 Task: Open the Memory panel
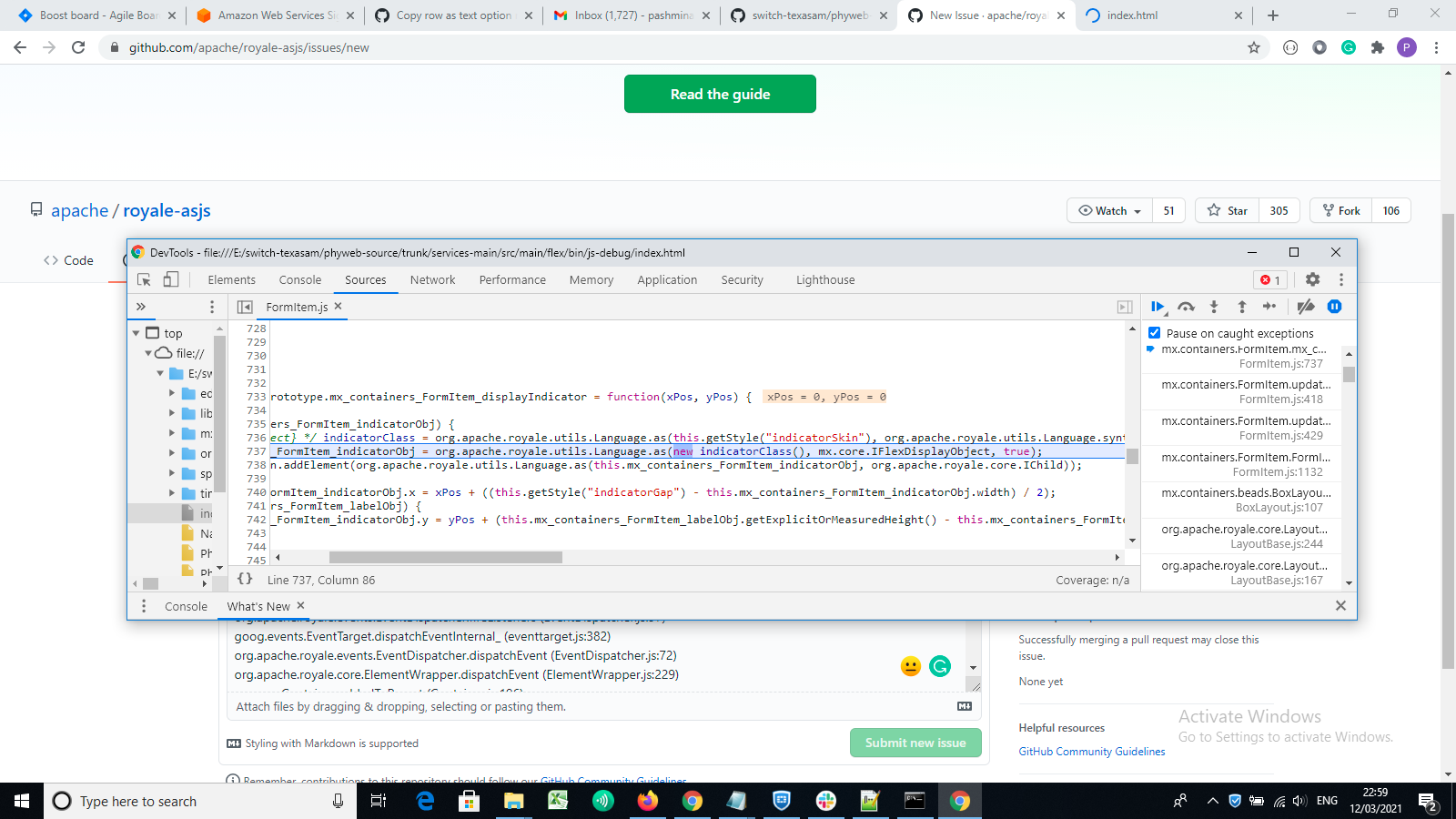click(591, 279)
